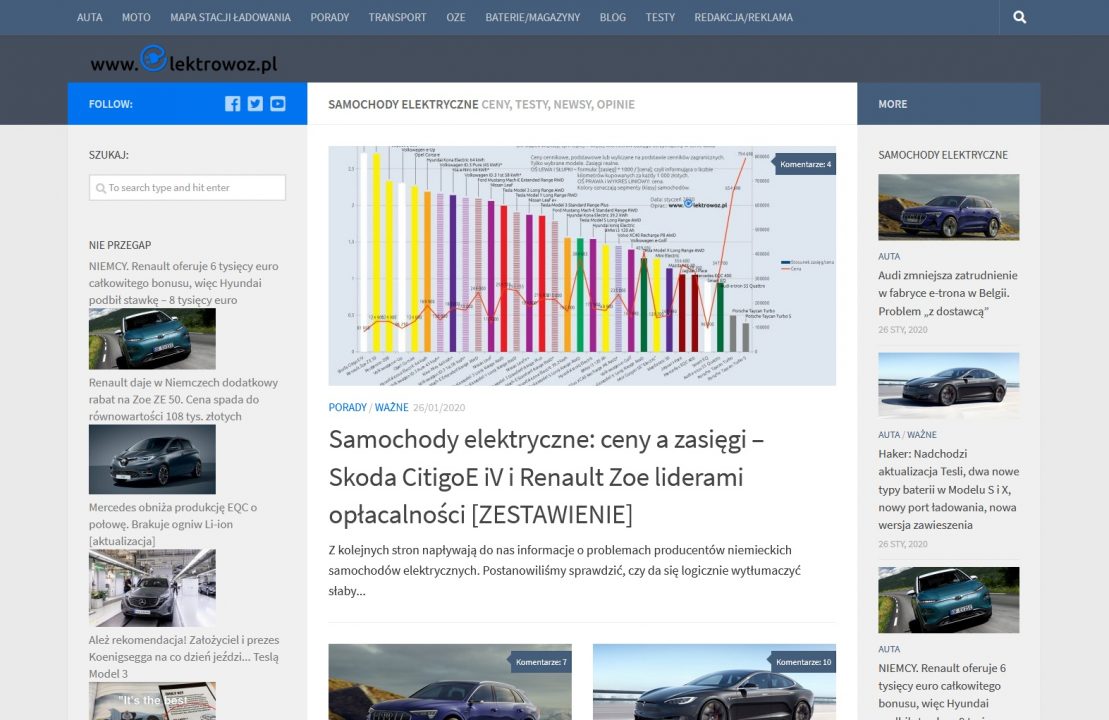Visit the Facebook page via Follow icon
The height and width of the screenshot is (720, 1109).
point(233,104)
